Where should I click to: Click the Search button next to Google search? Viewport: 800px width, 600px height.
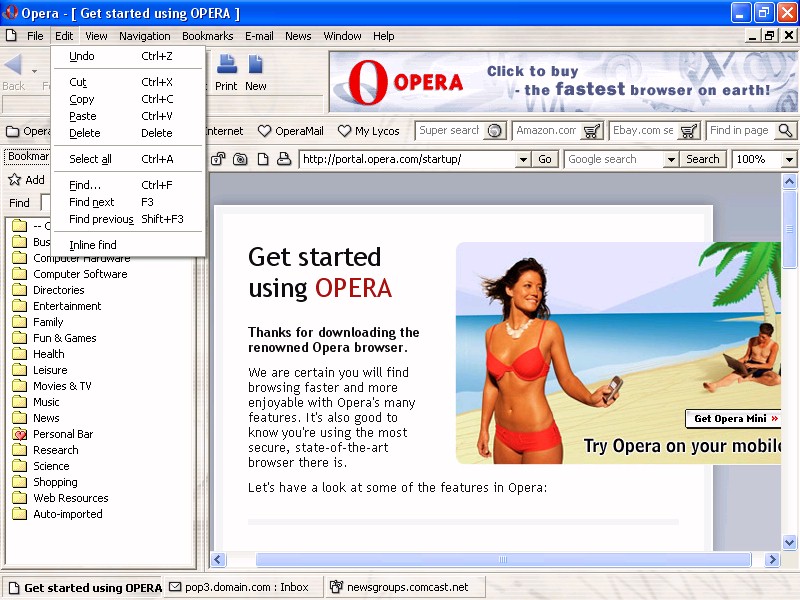coord(703,159)
